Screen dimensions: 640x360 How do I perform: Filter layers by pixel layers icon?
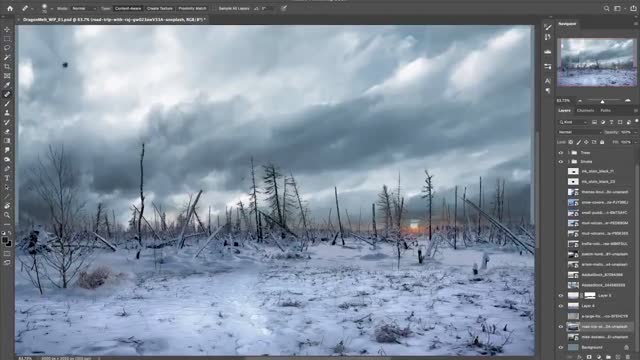tap(594, 122)
